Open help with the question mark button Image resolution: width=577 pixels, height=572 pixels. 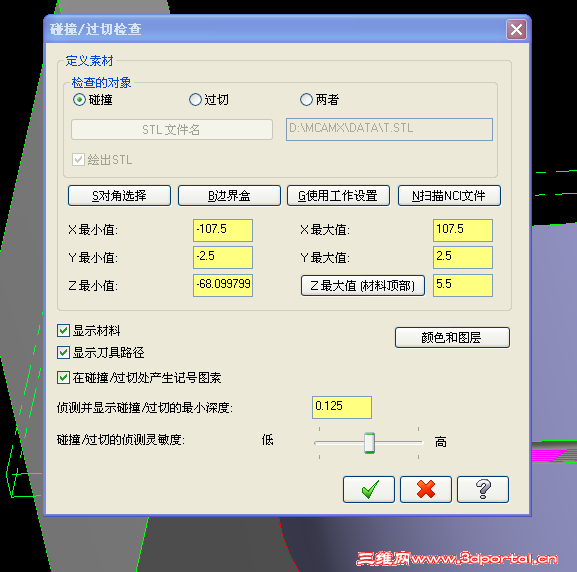click(x=483, y=489)
